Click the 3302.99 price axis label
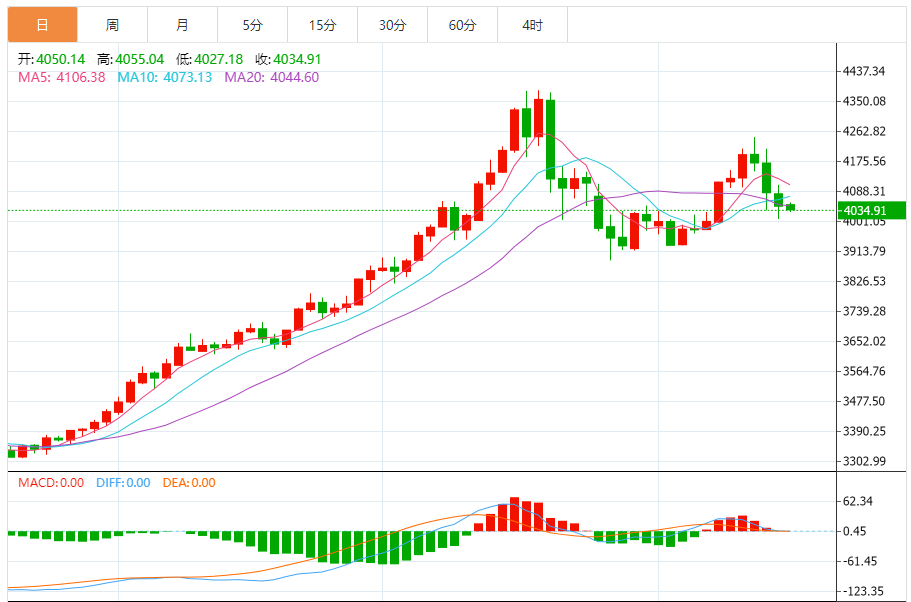This screenshot has width=911, height=602. point(864,461)
